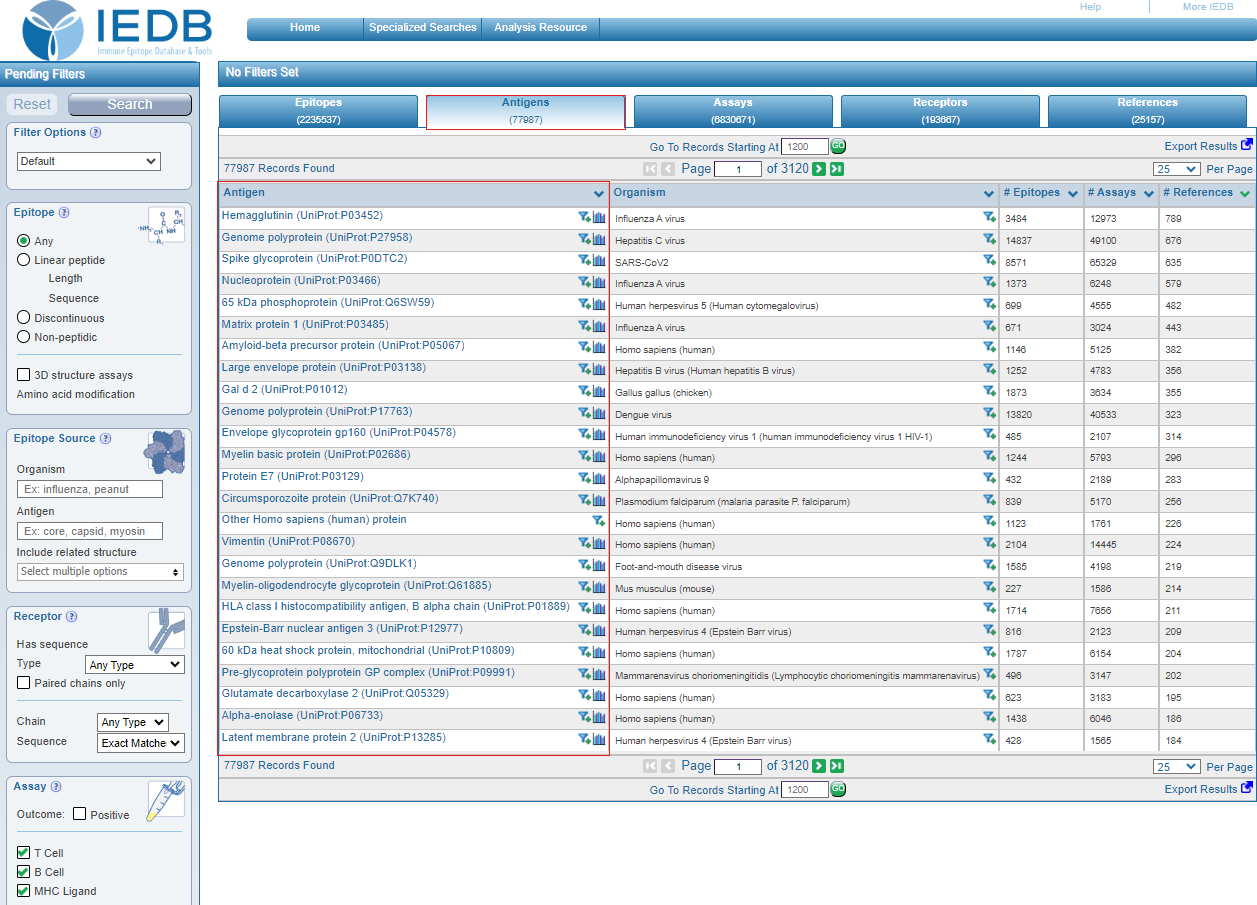The width and height of the screenshot is (1257, 905).
Task: Open help icon next to Filter Options
Action: pos(96,133)
